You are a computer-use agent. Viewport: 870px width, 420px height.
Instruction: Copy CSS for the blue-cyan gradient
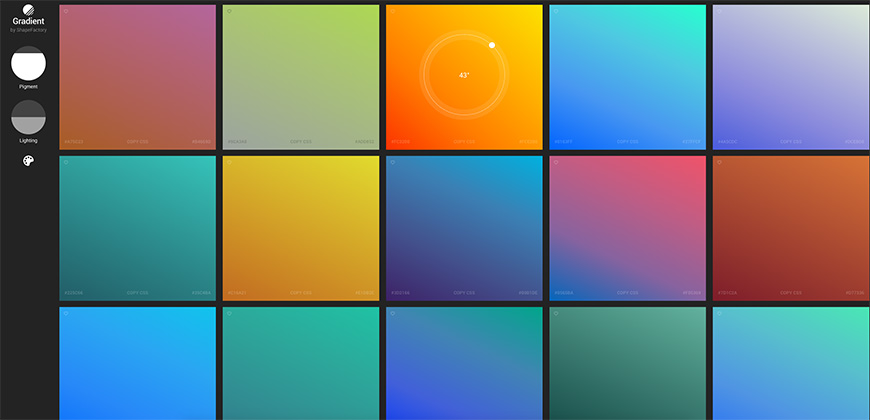pos(627,142)
